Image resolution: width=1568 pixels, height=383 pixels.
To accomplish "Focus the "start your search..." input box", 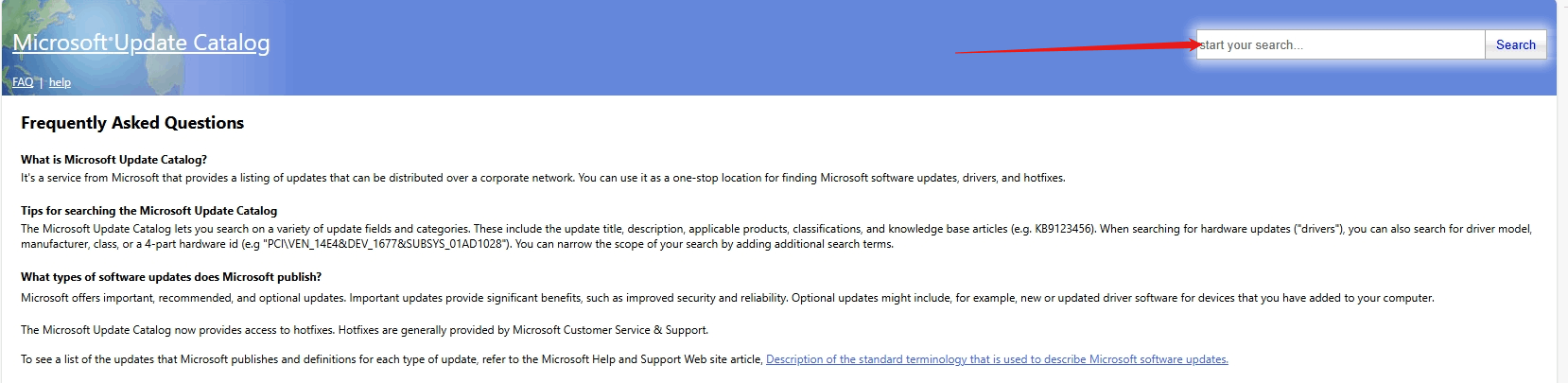I will 1340,44.
